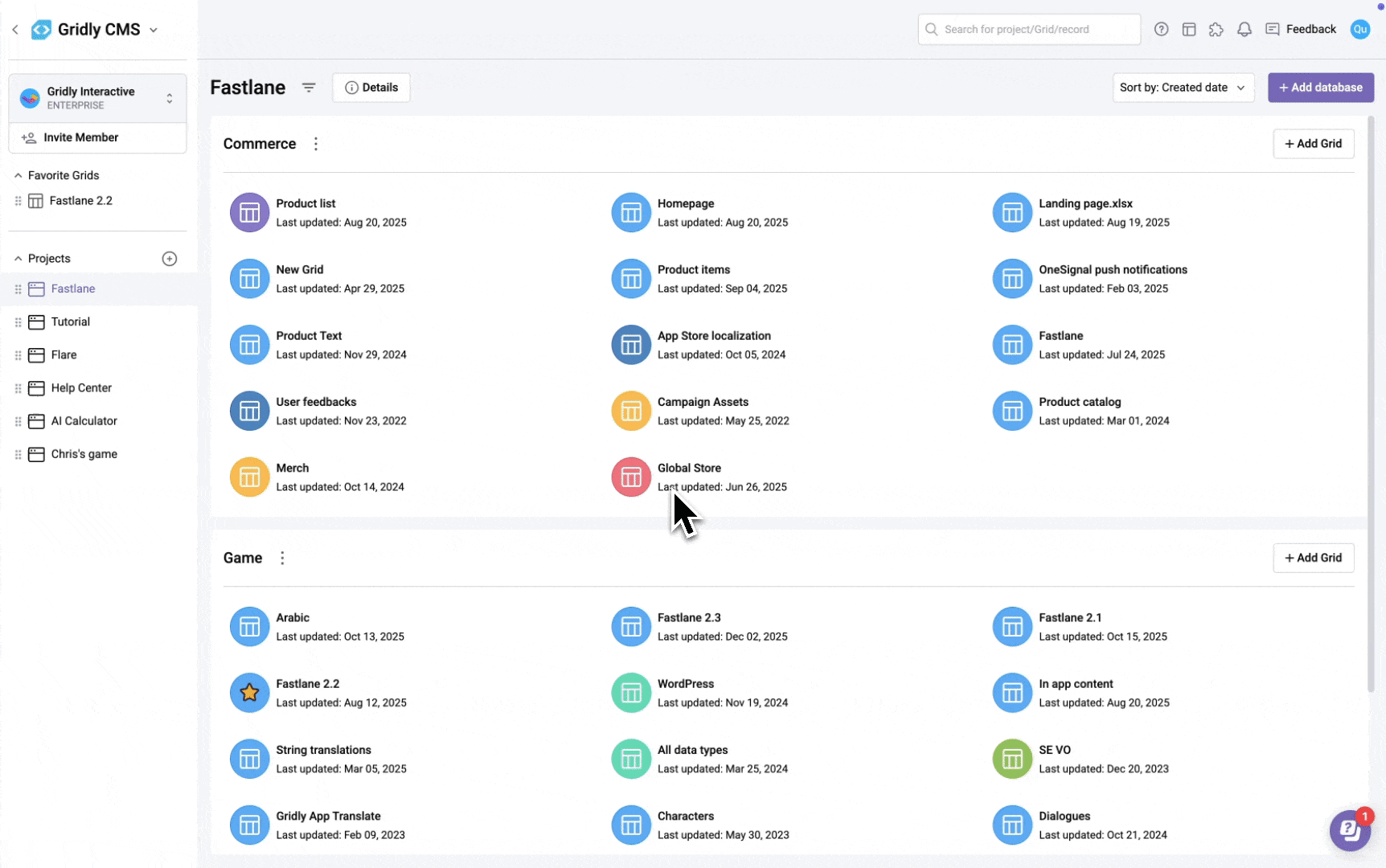
Task: Open the extensions puzzle icon in the top bar
Action: (x=1216, y=29)
